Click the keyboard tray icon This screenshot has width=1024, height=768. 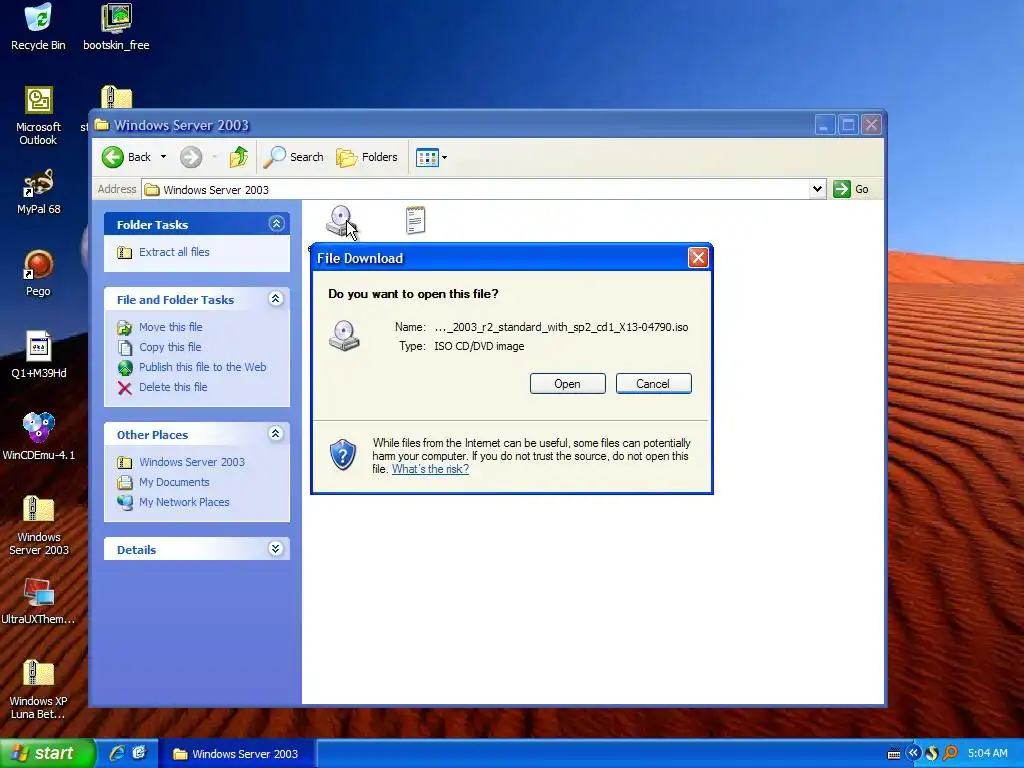click(x=894, y=754)
